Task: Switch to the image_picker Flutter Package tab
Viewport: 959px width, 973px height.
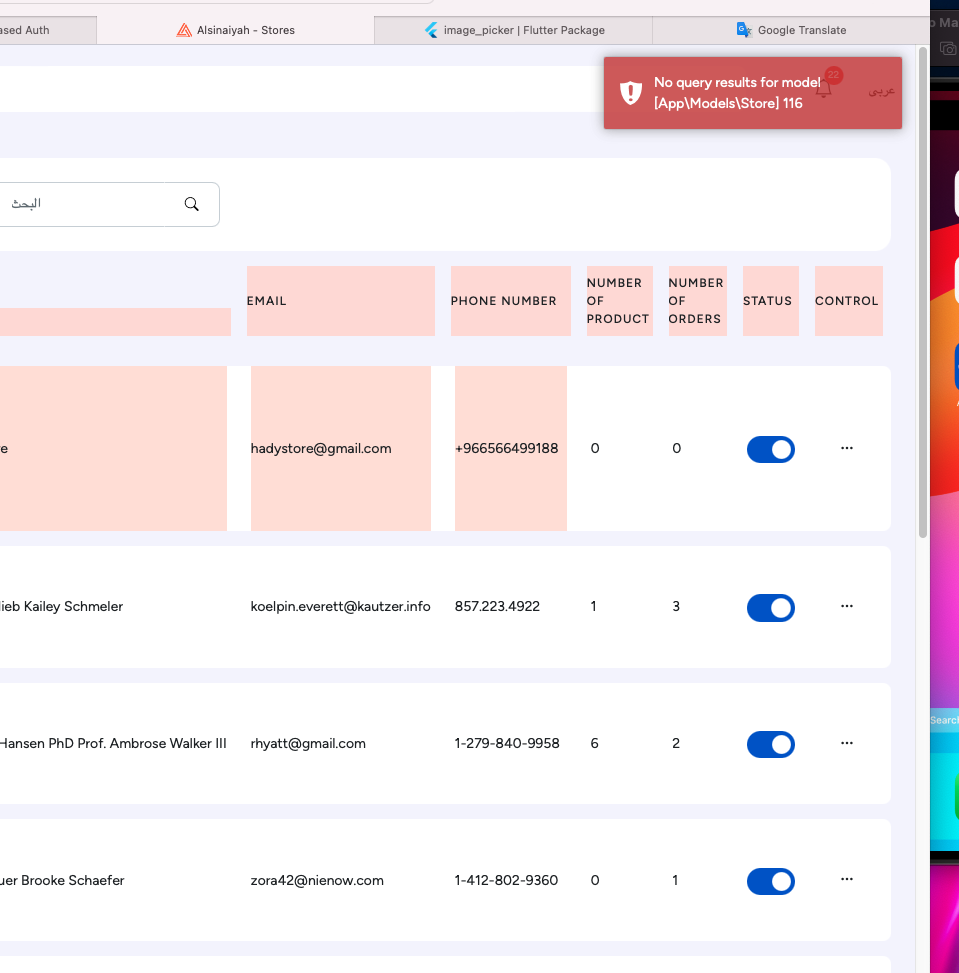Action: pos(523,30)
